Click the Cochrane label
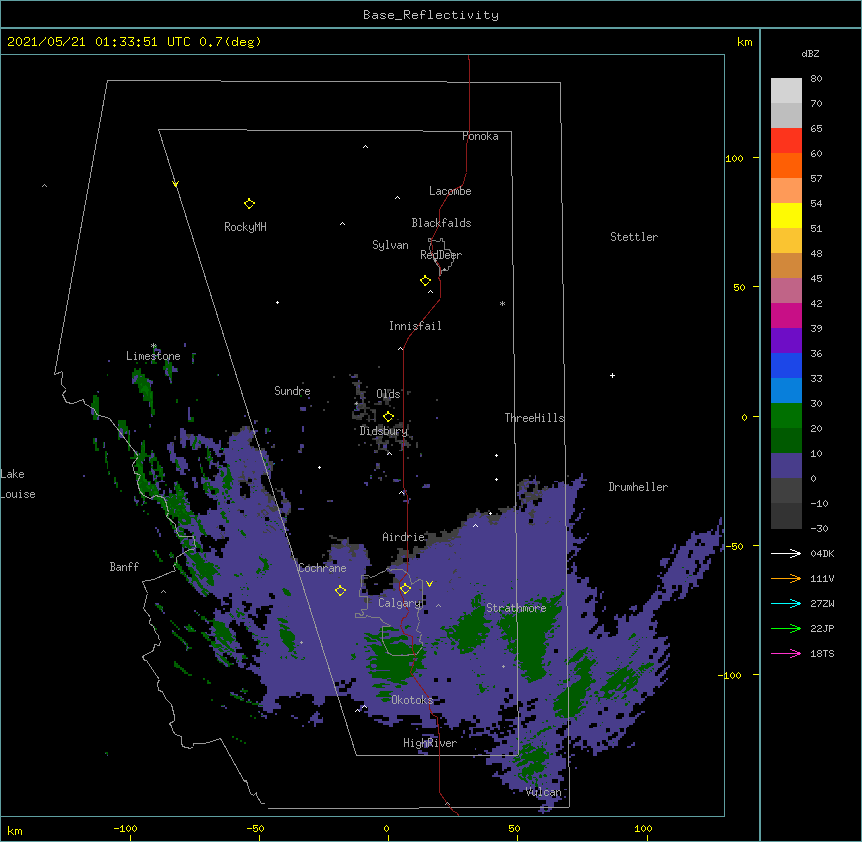Viewport: 862px width, 842px height. pos(322,568)
